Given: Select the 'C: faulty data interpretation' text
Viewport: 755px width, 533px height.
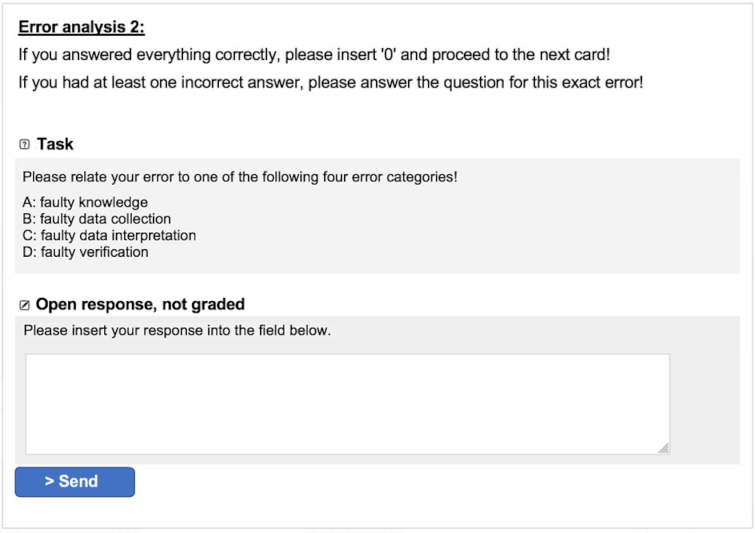Looking at the screenshot, I should [109, 236].
